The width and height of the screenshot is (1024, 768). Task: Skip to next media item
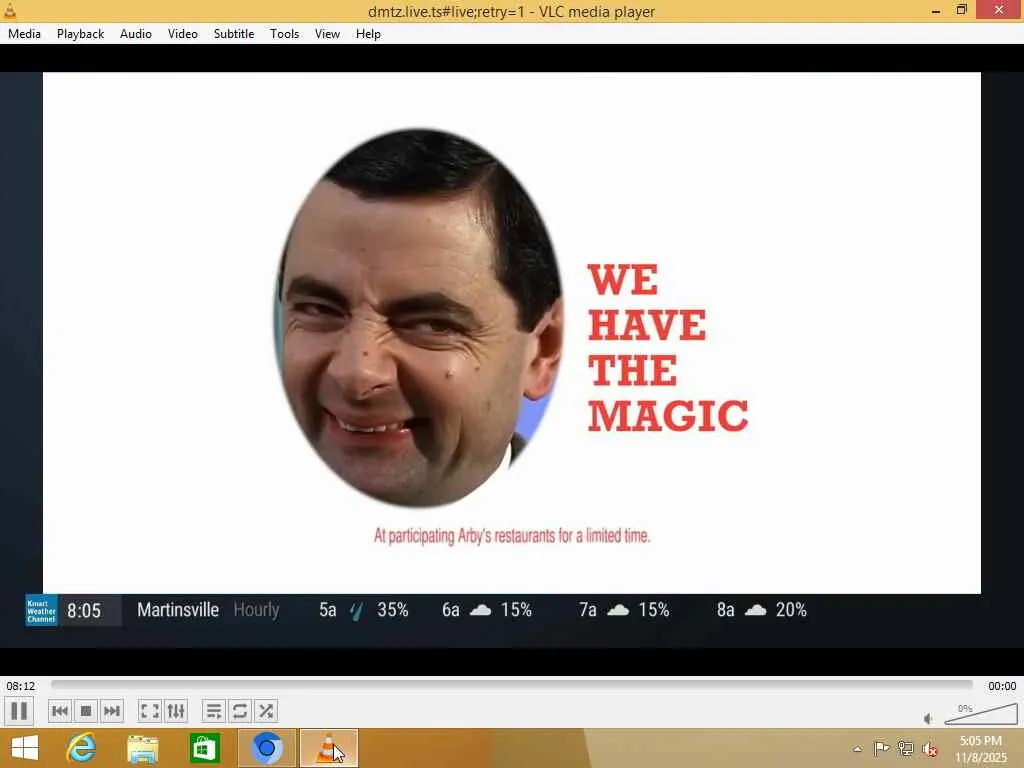(112, 711)
